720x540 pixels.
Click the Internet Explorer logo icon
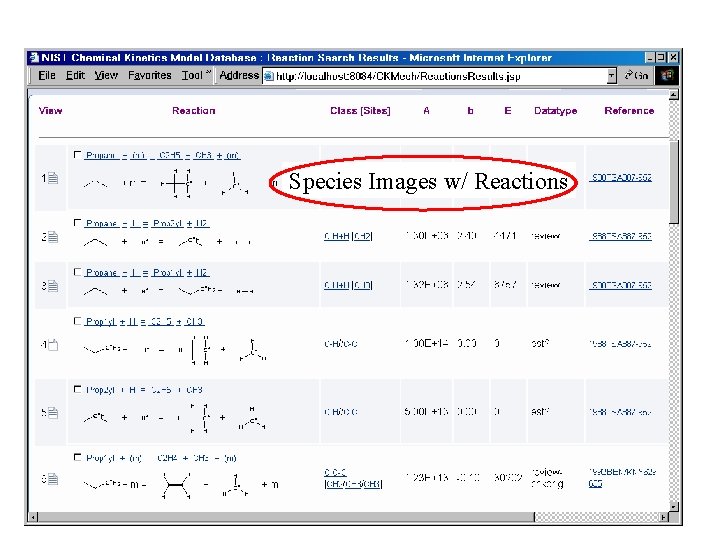[666, 75]
